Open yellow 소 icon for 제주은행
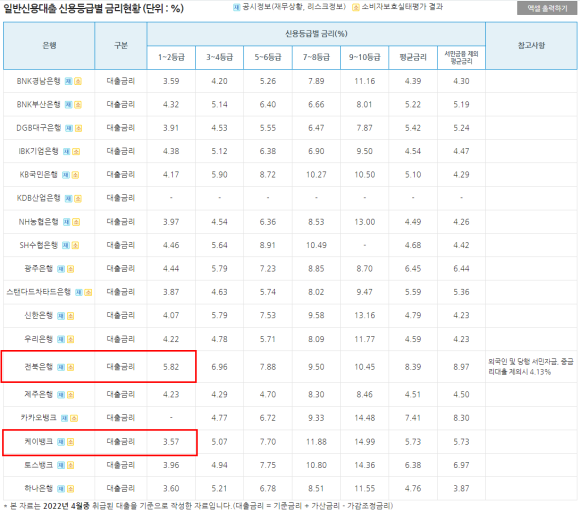 pos(71,395)
